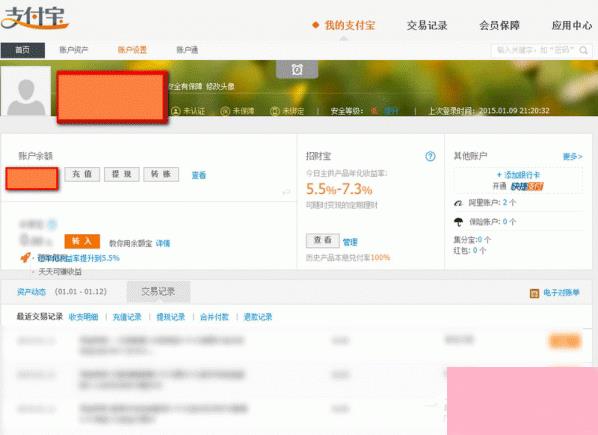
Task: Click the 阿里账户 icon
Action: [458, 203]
